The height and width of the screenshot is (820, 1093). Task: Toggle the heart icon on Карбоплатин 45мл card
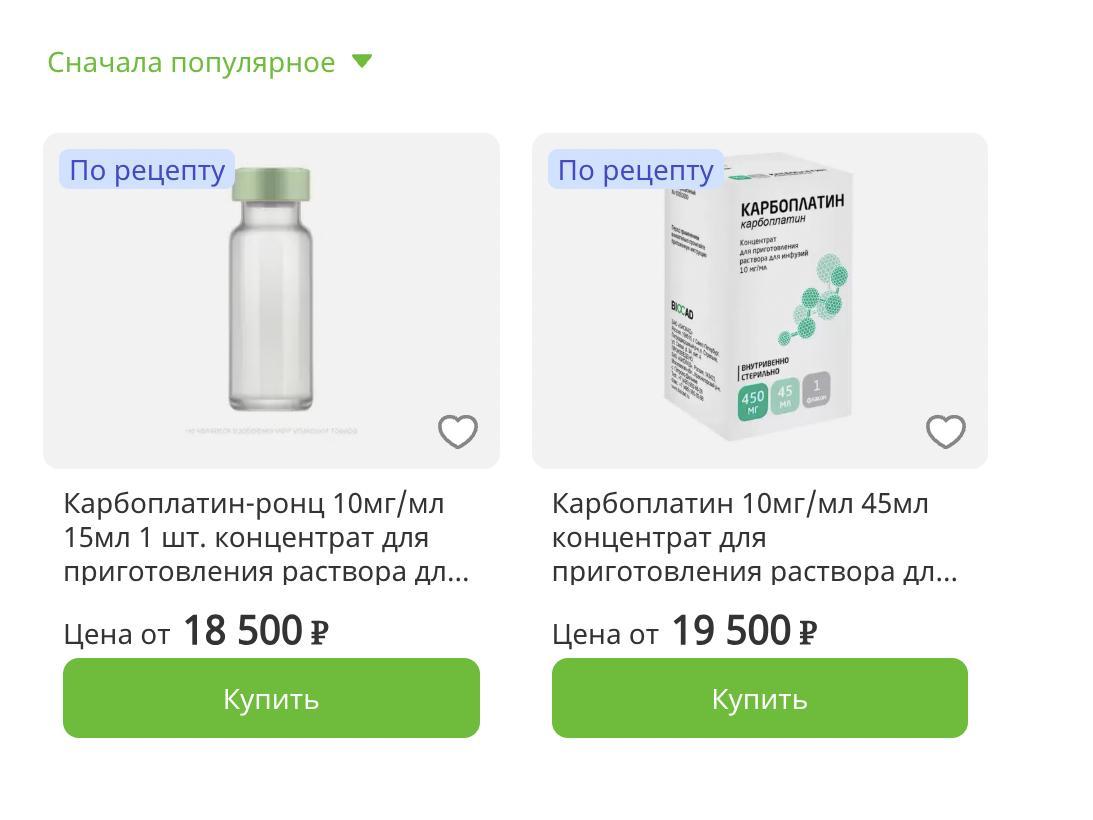[946, 432]
